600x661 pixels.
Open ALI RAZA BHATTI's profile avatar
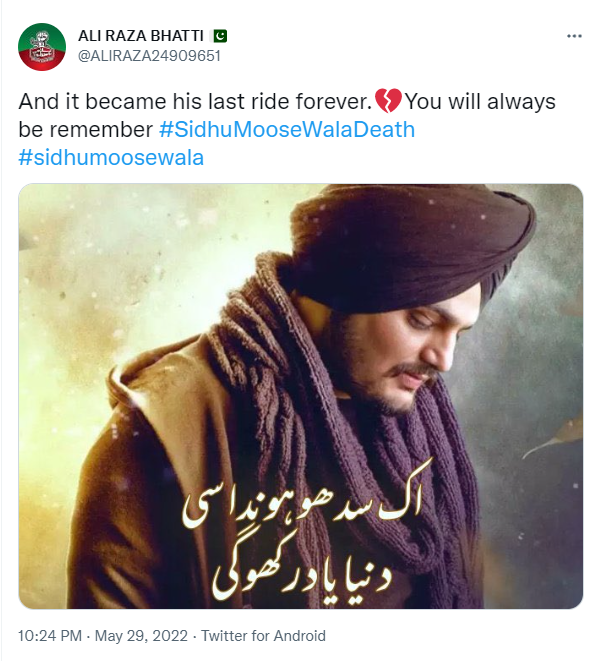pyautogui.click(x=42, y=47)
